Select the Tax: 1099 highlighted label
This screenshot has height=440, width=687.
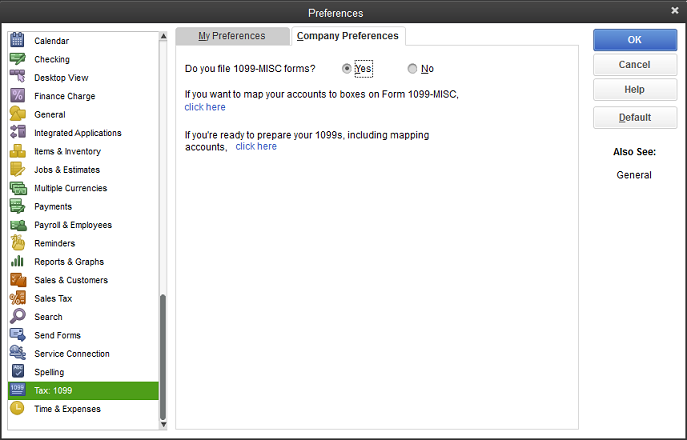pos(53,390)
